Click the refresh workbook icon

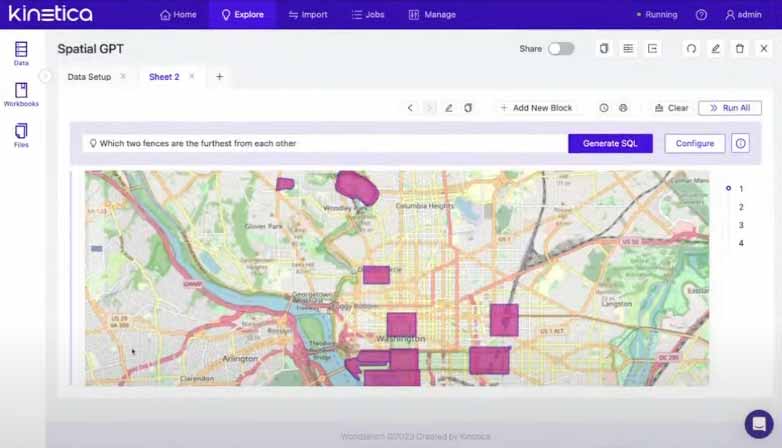click(x=691, y=49)
